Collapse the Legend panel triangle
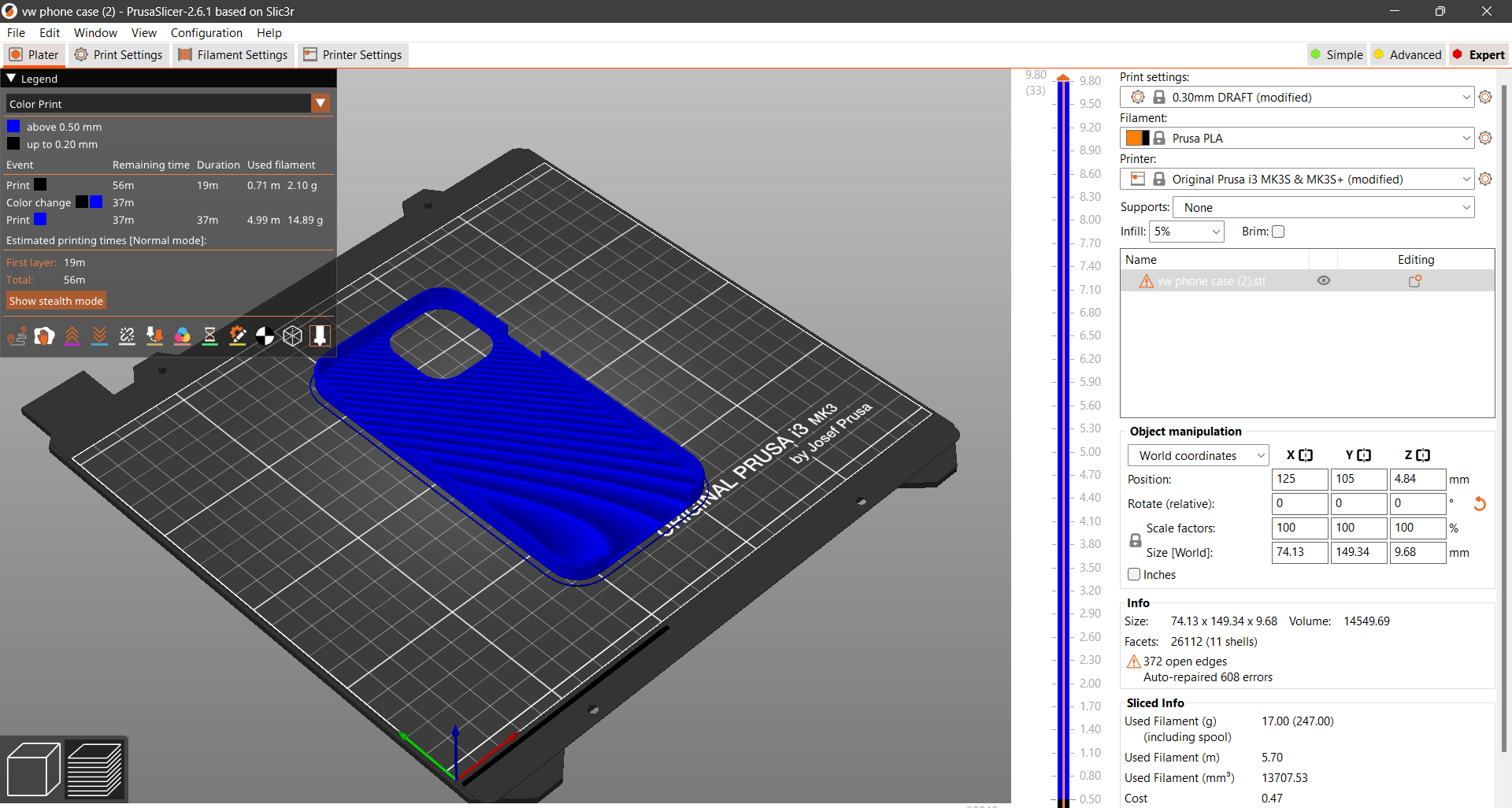 (11, 78)
